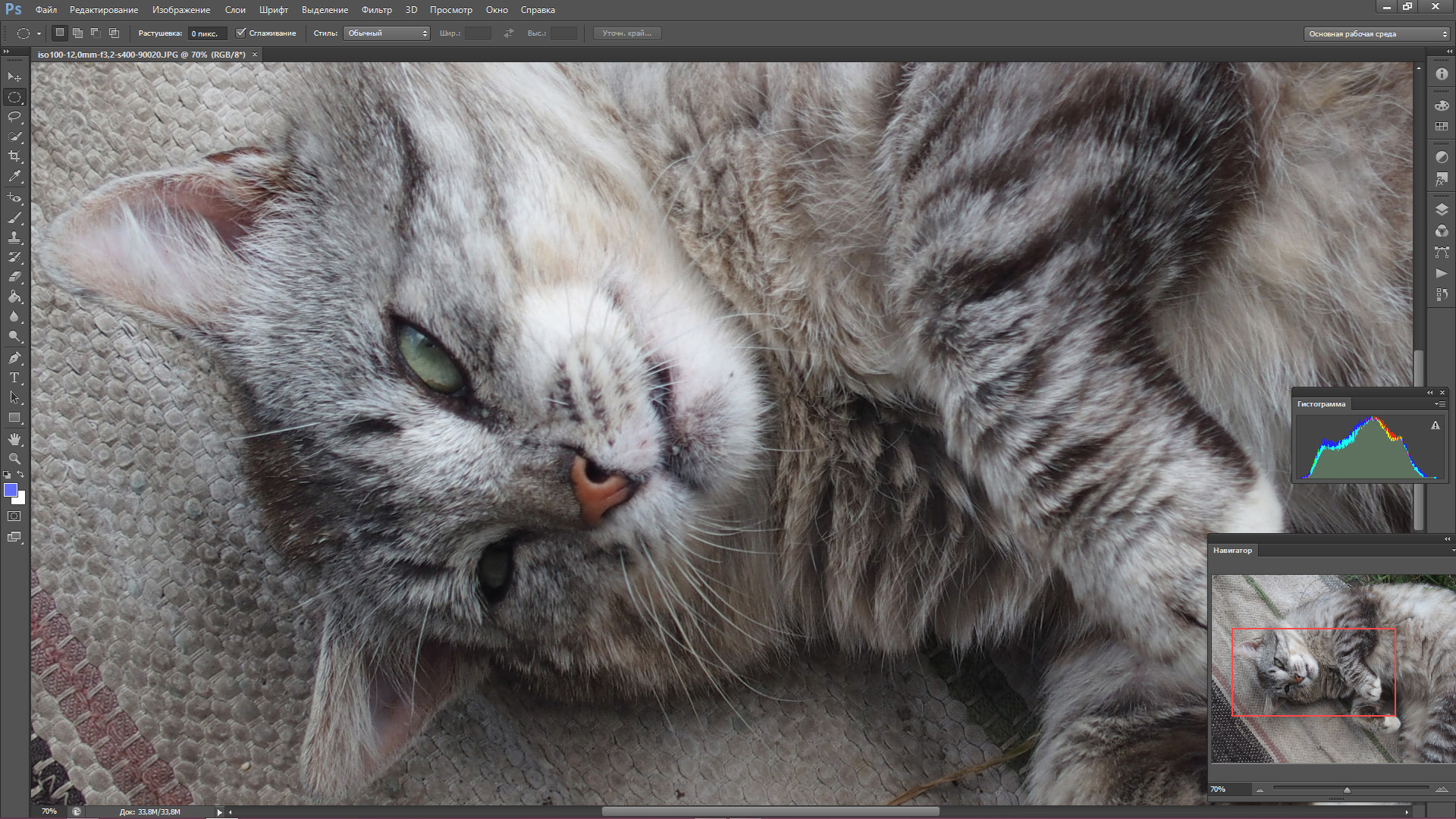
Task: Open the Styles fx panel icon
Action: coord(1442,179)
